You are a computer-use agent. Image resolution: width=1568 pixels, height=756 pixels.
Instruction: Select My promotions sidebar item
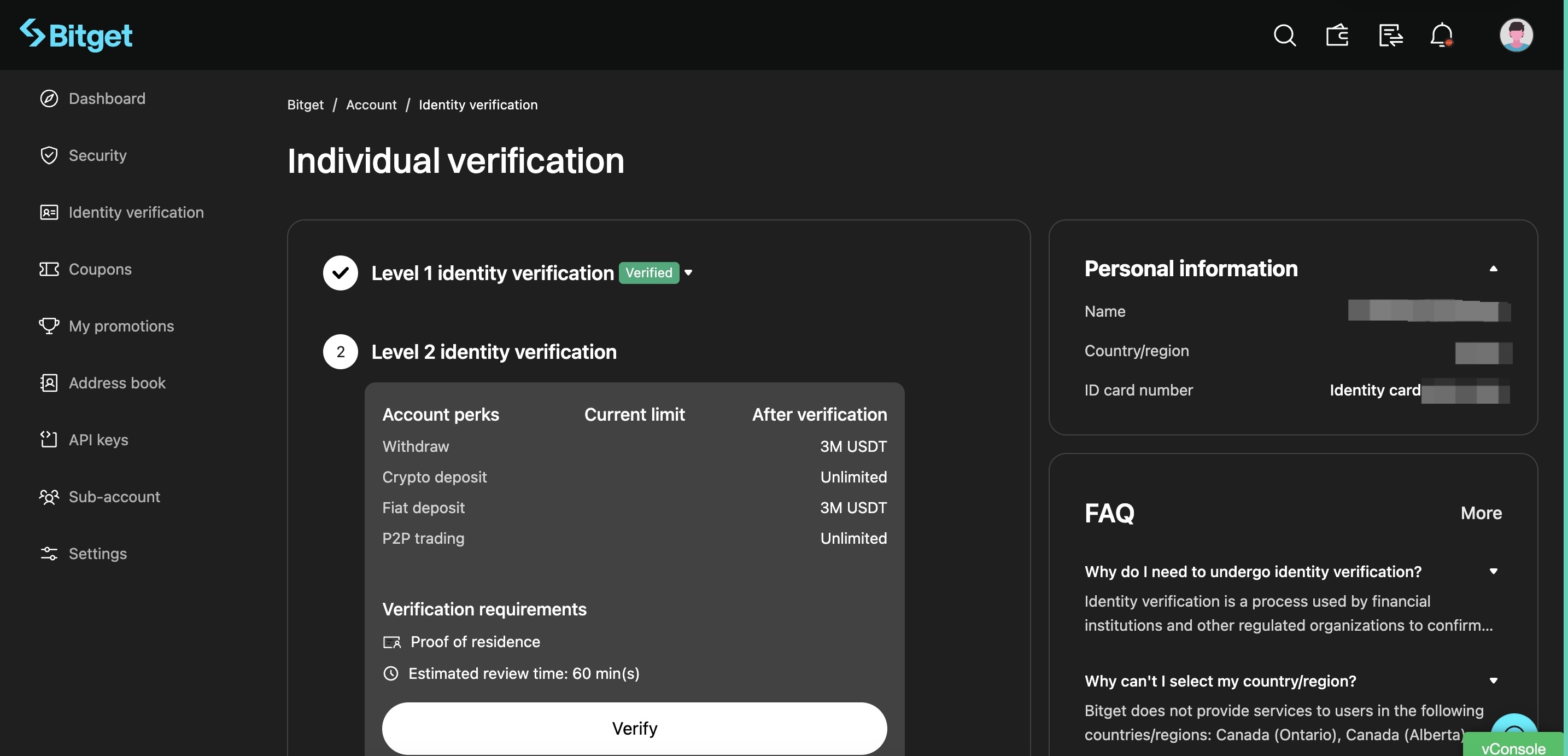[x=121, y=326]
